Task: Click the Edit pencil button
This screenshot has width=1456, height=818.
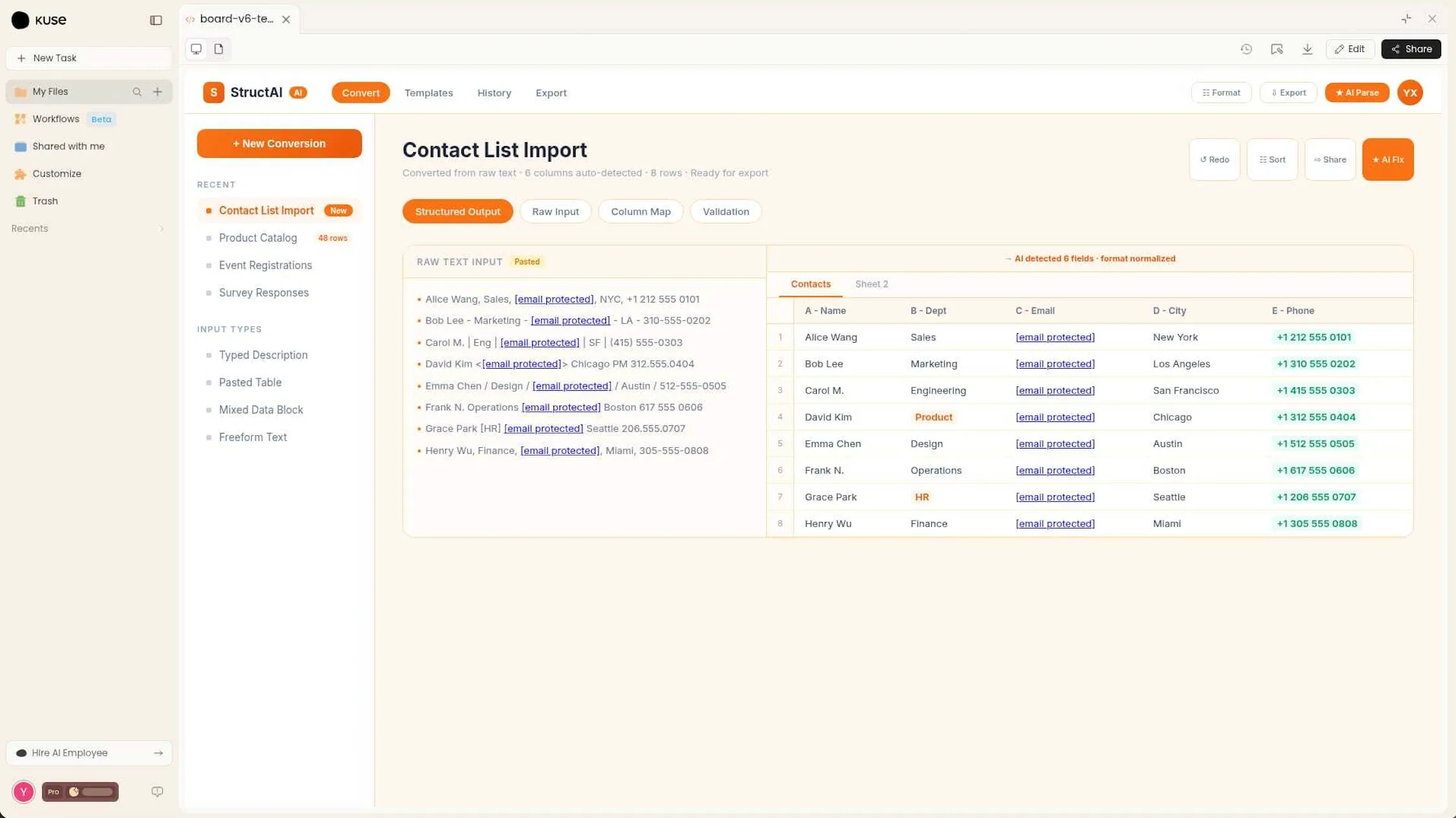Action: [1350, 49]
